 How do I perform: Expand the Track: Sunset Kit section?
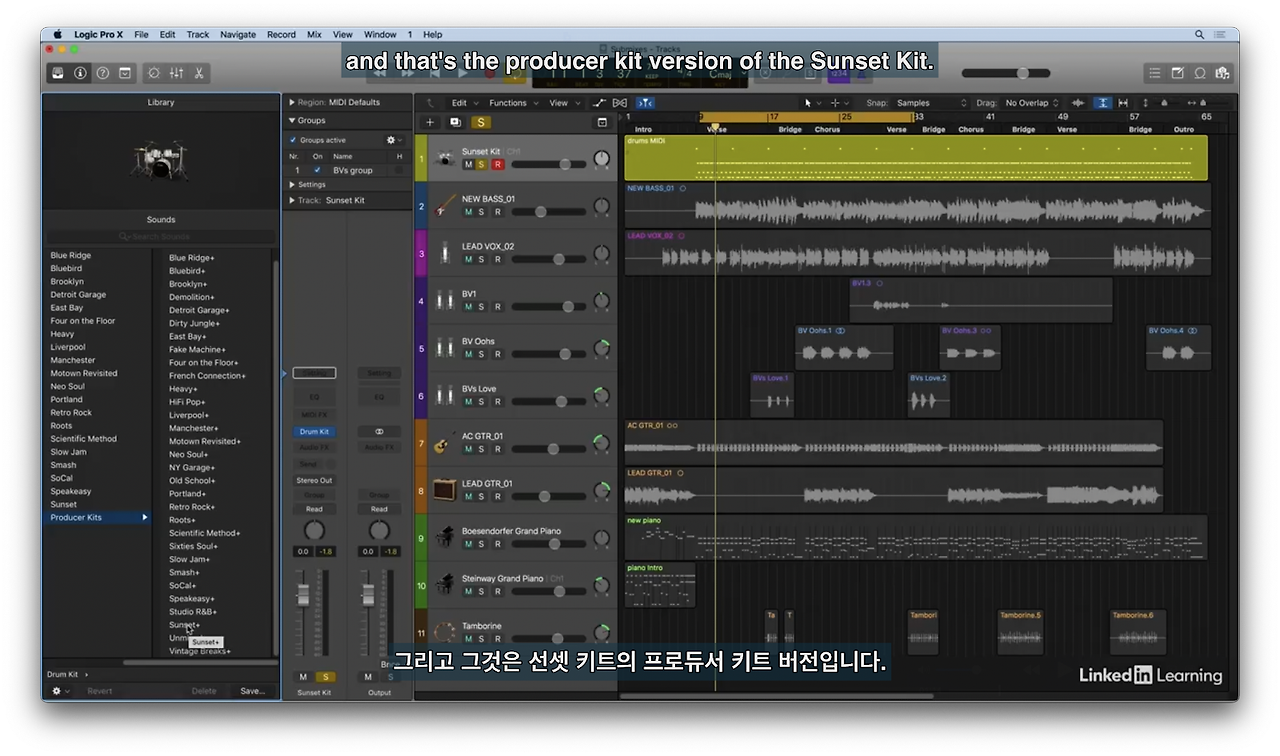tap(292, 200)
